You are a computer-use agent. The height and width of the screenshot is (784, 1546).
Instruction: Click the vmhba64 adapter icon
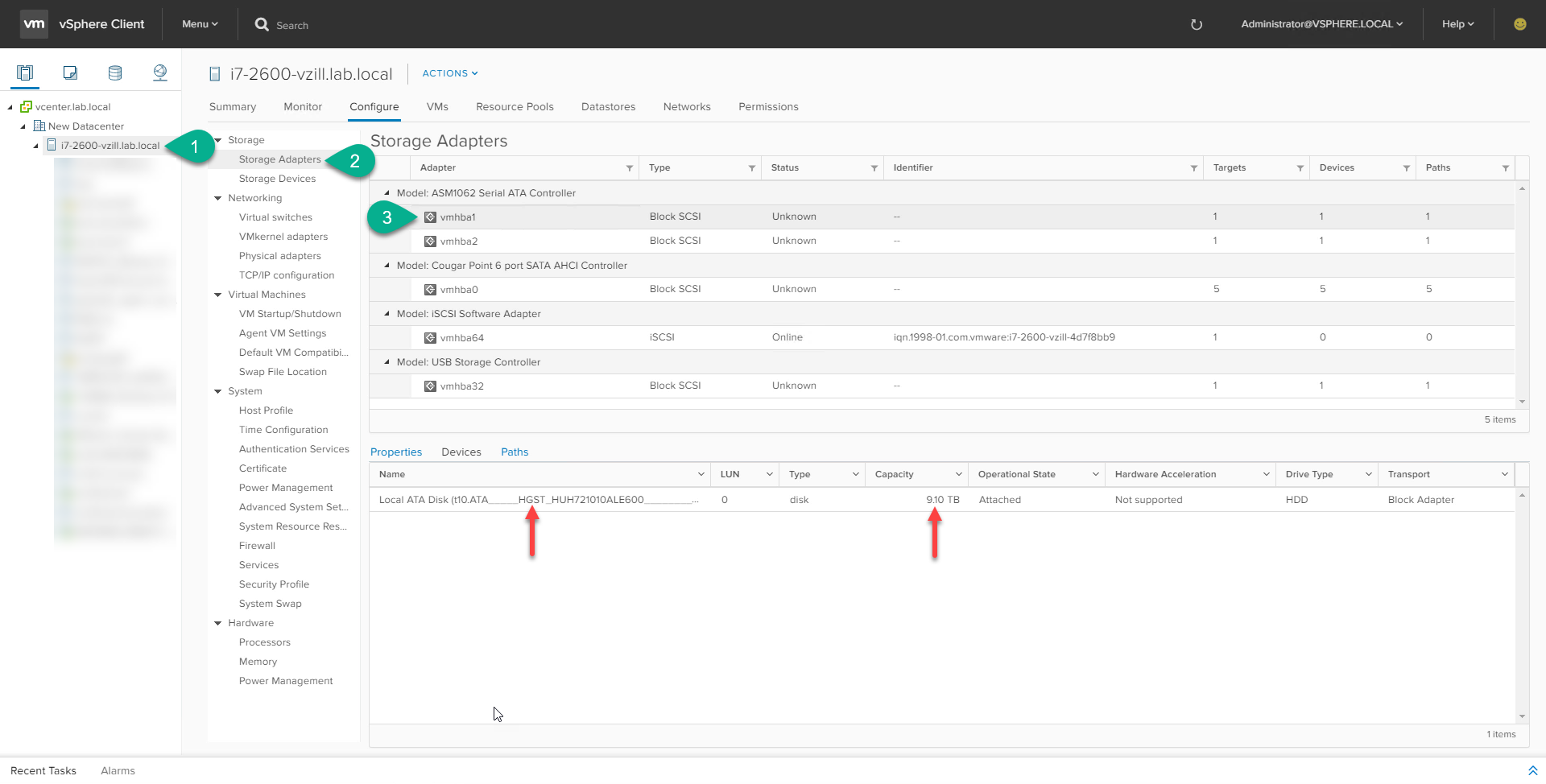pyautogui.click(x=431, y=338)
